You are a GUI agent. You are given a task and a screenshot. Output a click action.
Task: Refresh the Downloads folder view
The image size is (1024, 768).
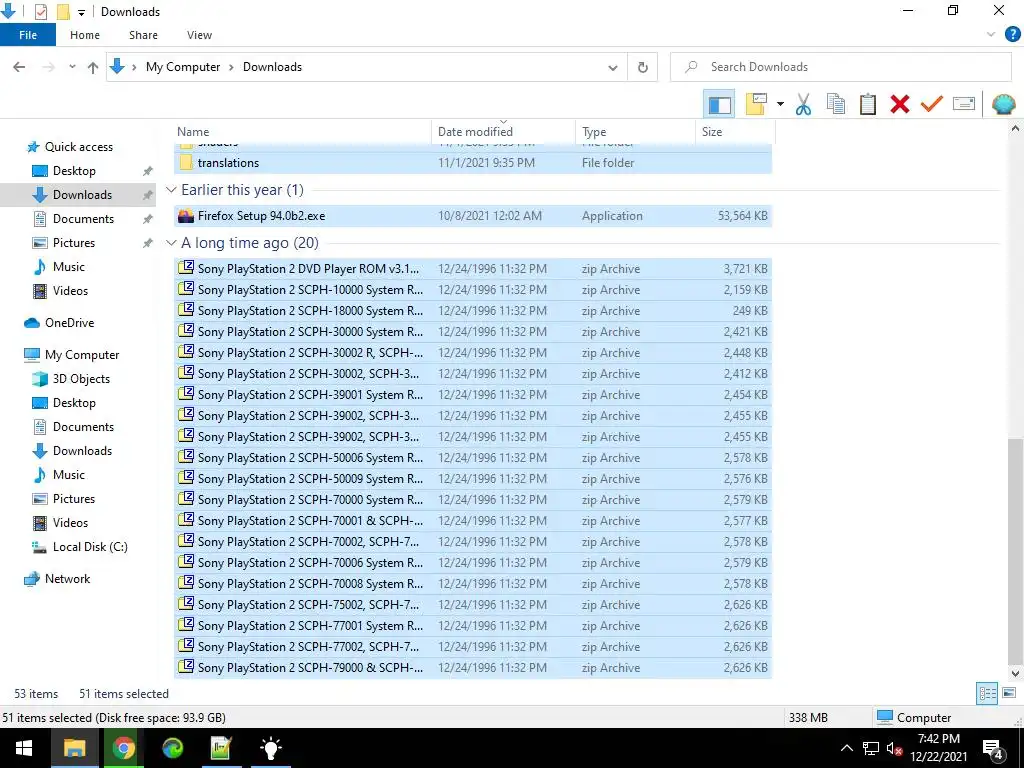pos(643,67)
